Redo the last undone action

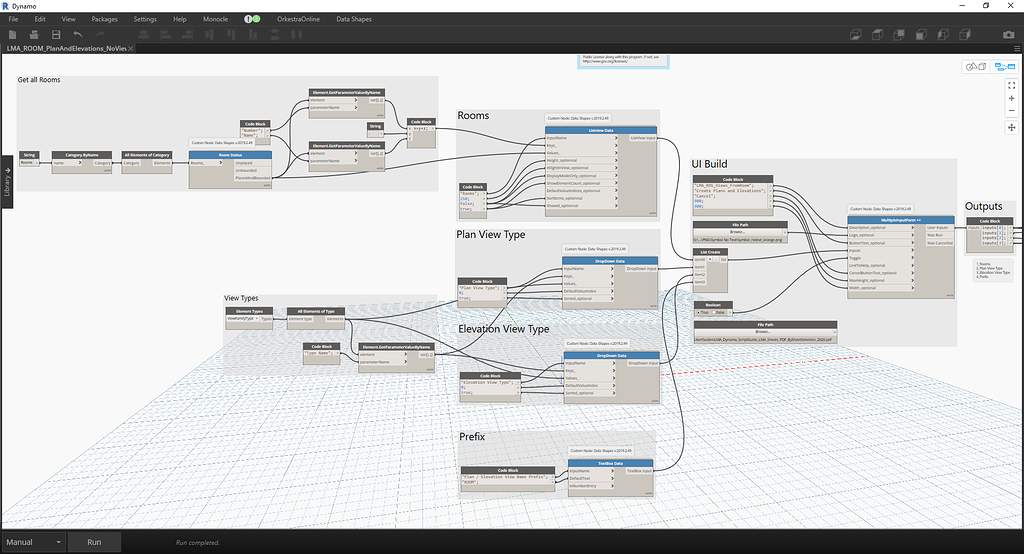(100, 35)
